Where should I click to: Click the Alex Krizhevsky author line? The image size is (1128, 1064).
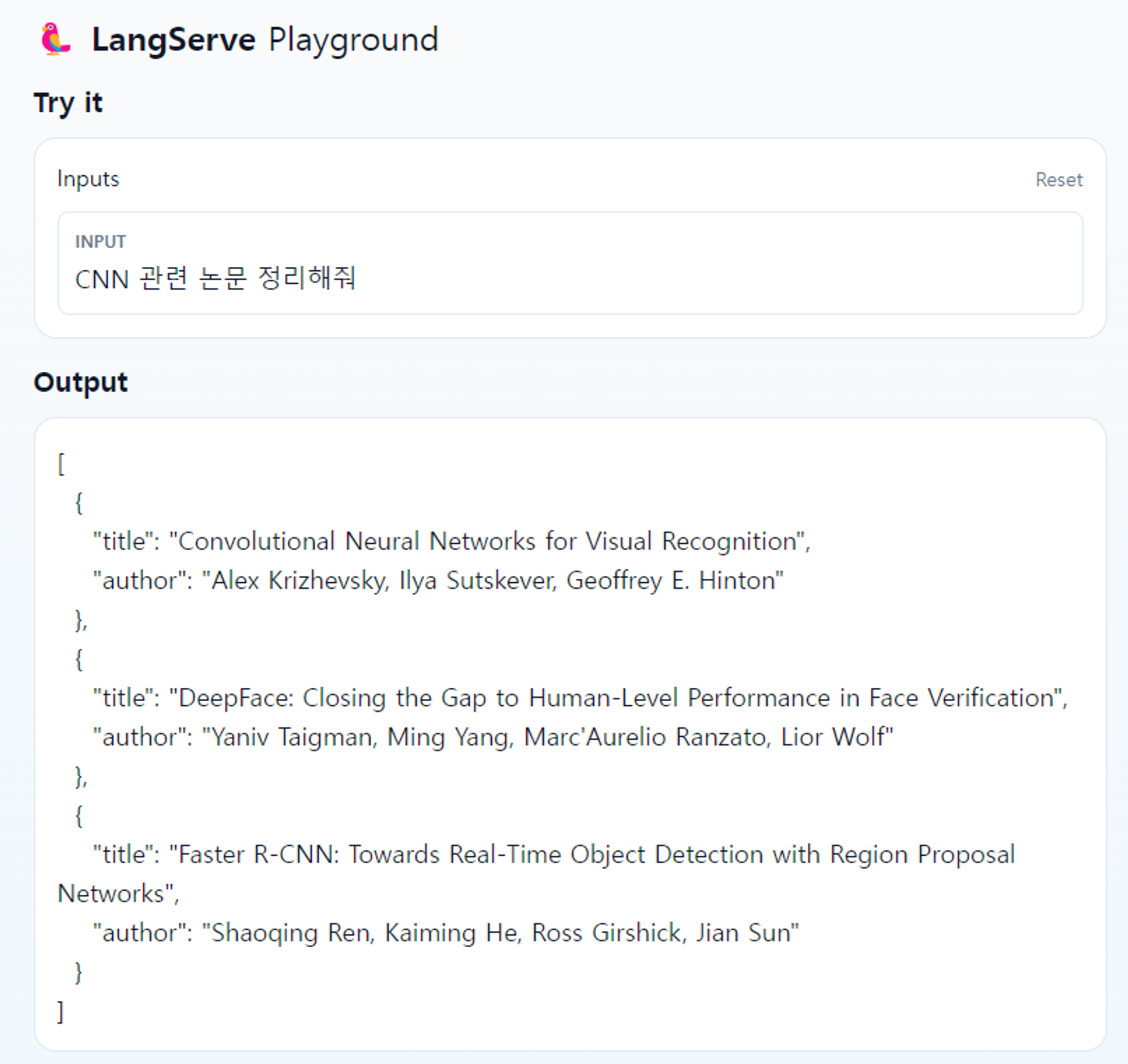(x=438, y=581)
